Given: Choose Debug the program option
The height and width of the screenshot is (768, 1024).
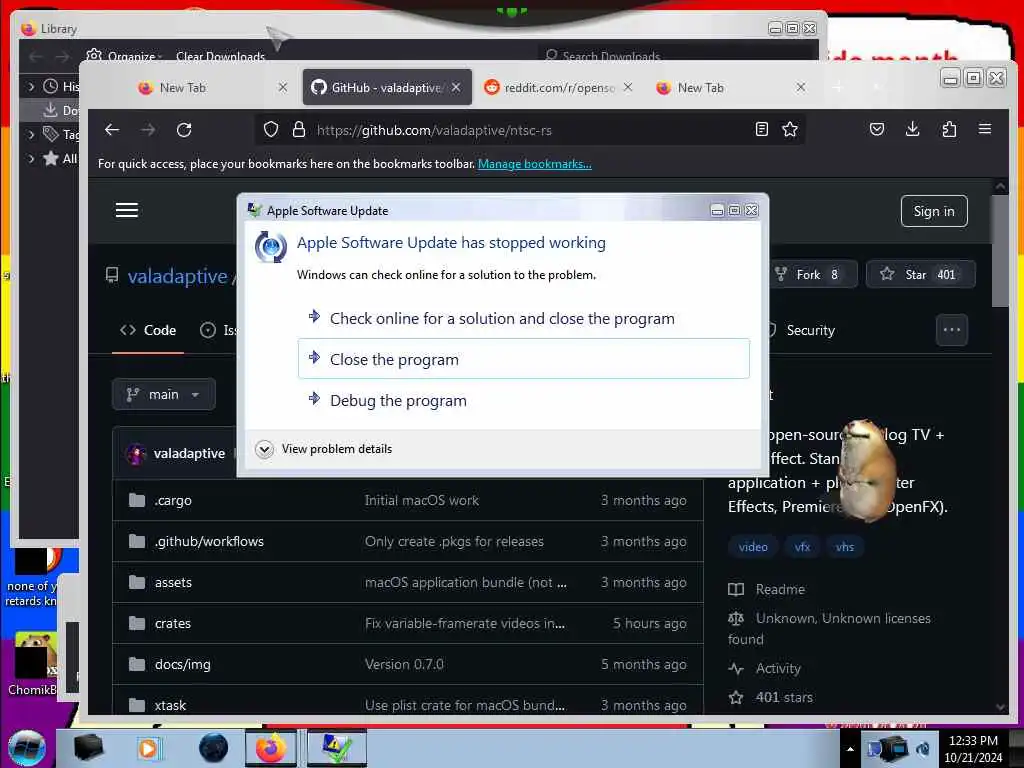Looking at the screenshot, I should point(524,400).
